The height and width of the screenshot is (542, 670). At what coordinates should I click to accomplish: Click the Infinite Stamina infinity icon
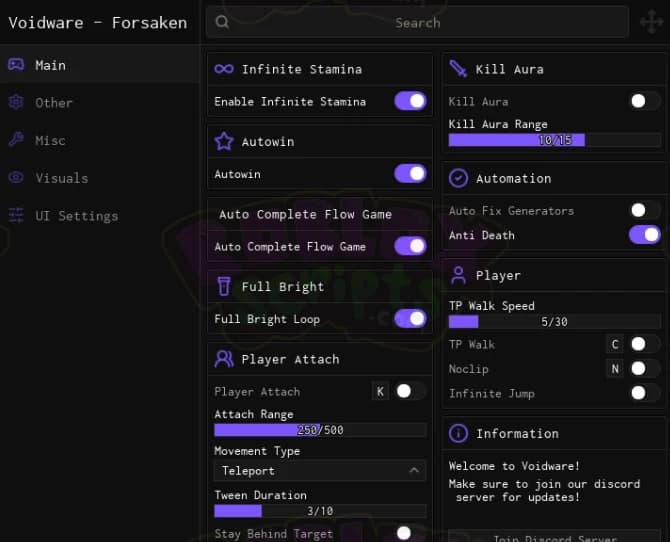pyautogui.click(x=224, y=69)
